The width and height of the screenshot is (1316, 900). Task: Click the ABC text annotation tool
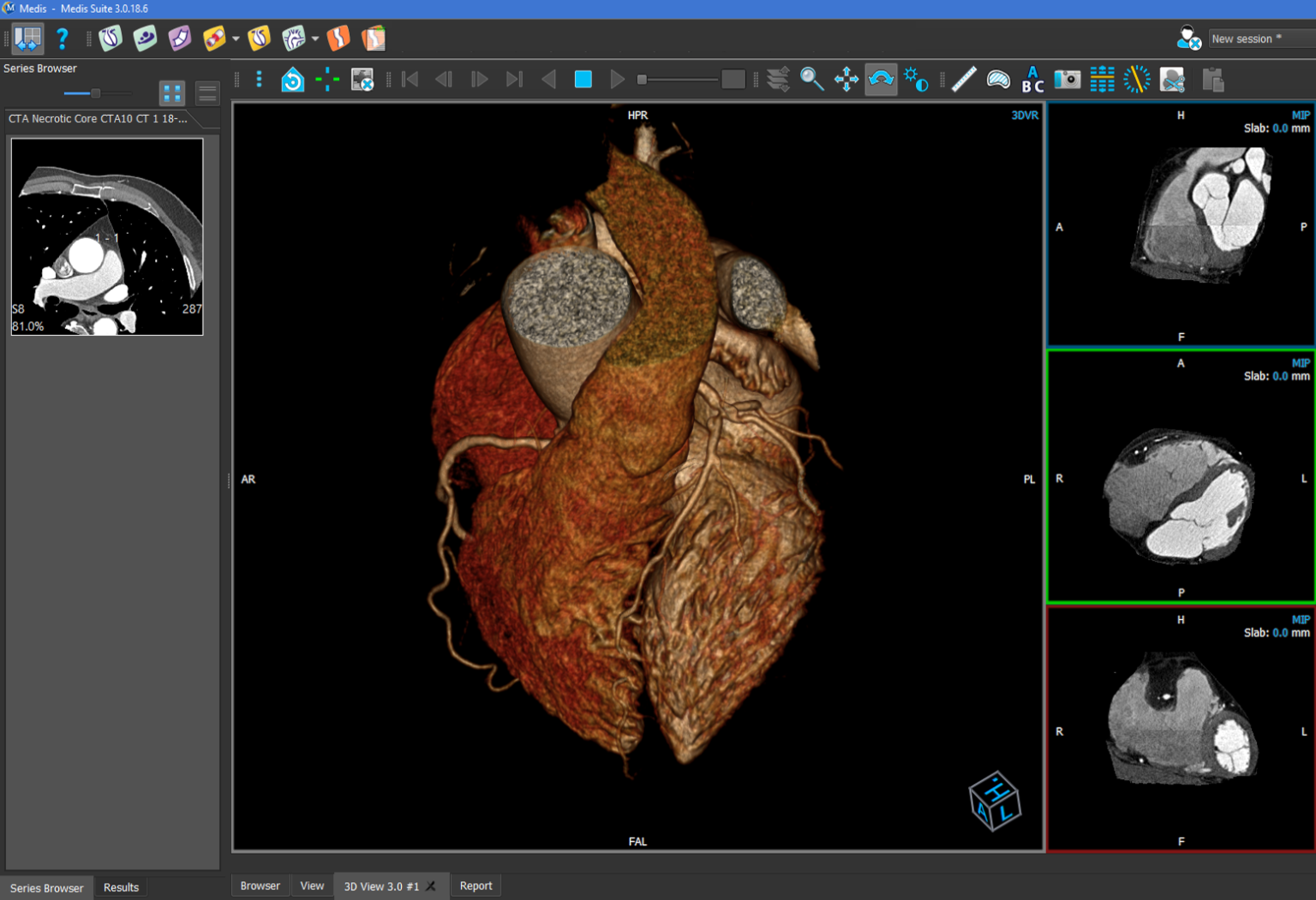[x=1032, y=80]
